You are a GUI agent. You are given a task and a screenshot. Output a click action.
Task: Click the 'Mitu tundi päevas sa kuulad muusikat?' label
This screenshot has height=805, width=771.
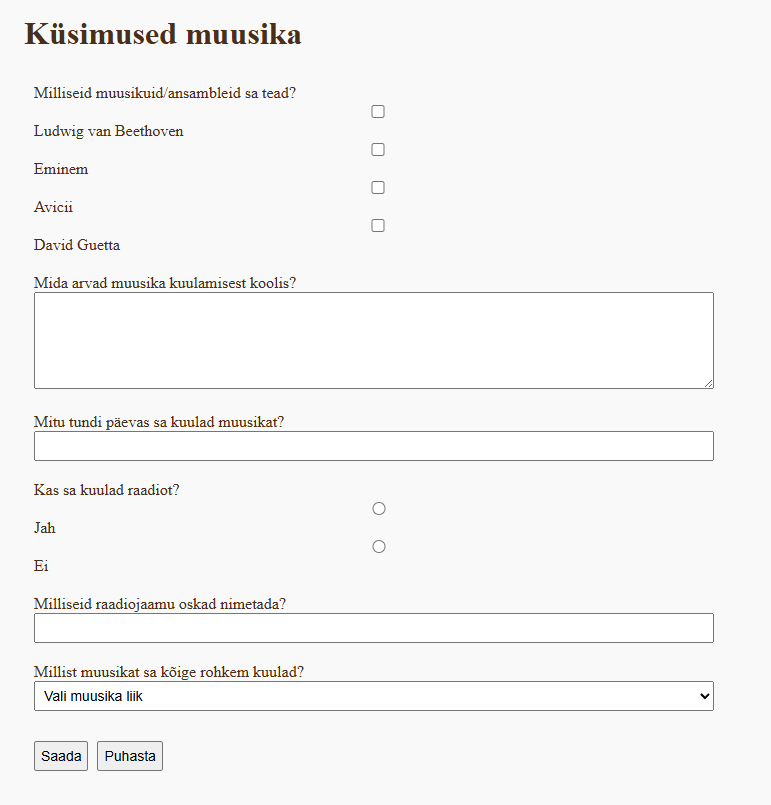click(159, 422)
